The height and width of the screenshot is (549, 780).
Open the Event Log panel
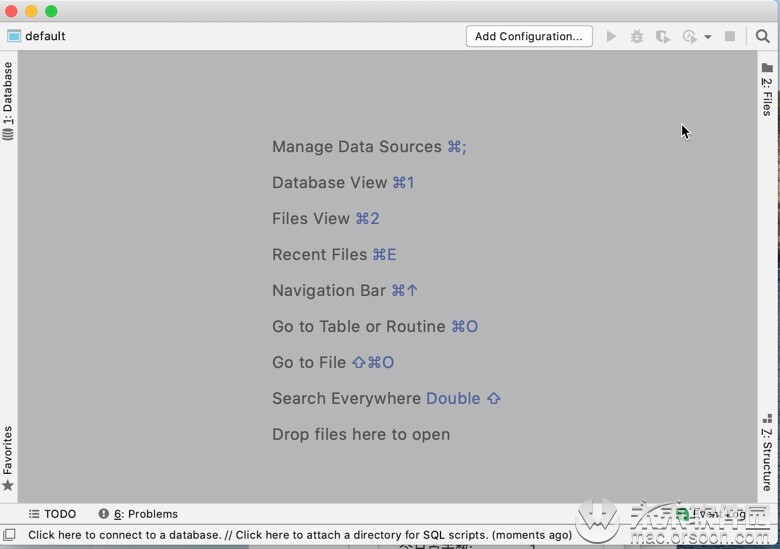[711, 514]
